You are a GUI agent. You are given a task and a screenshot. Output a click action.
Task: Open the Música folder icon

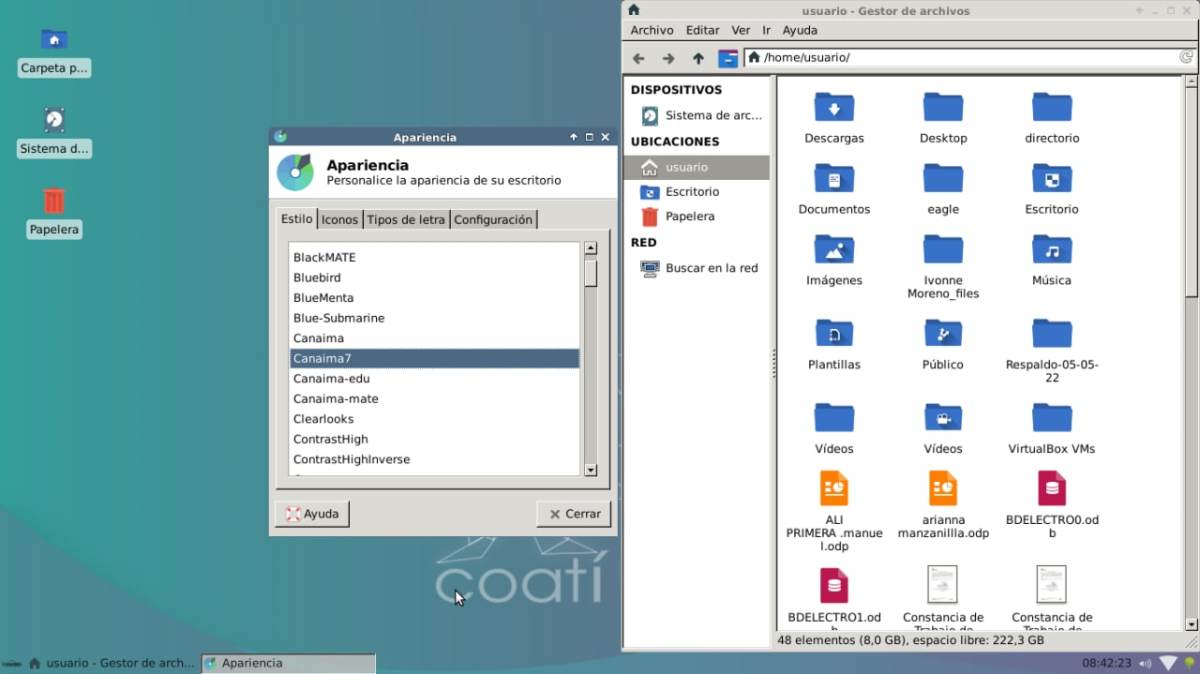point(1051,250)
